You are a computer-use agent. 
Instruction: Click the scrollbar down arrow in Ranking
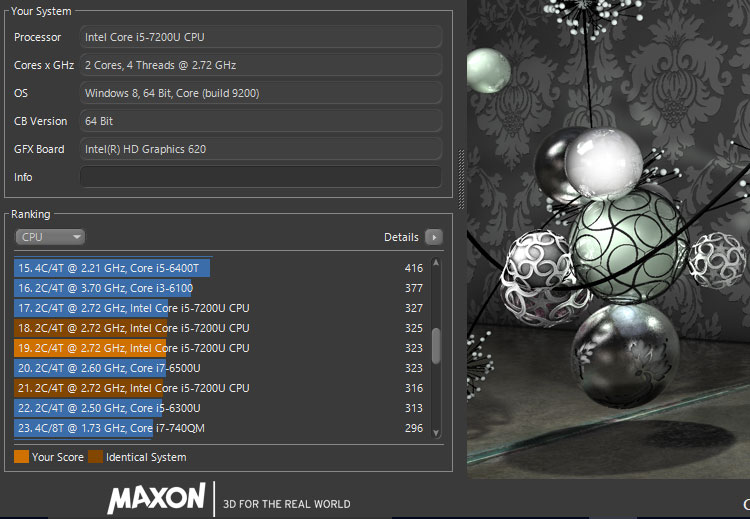coord(435,430)
